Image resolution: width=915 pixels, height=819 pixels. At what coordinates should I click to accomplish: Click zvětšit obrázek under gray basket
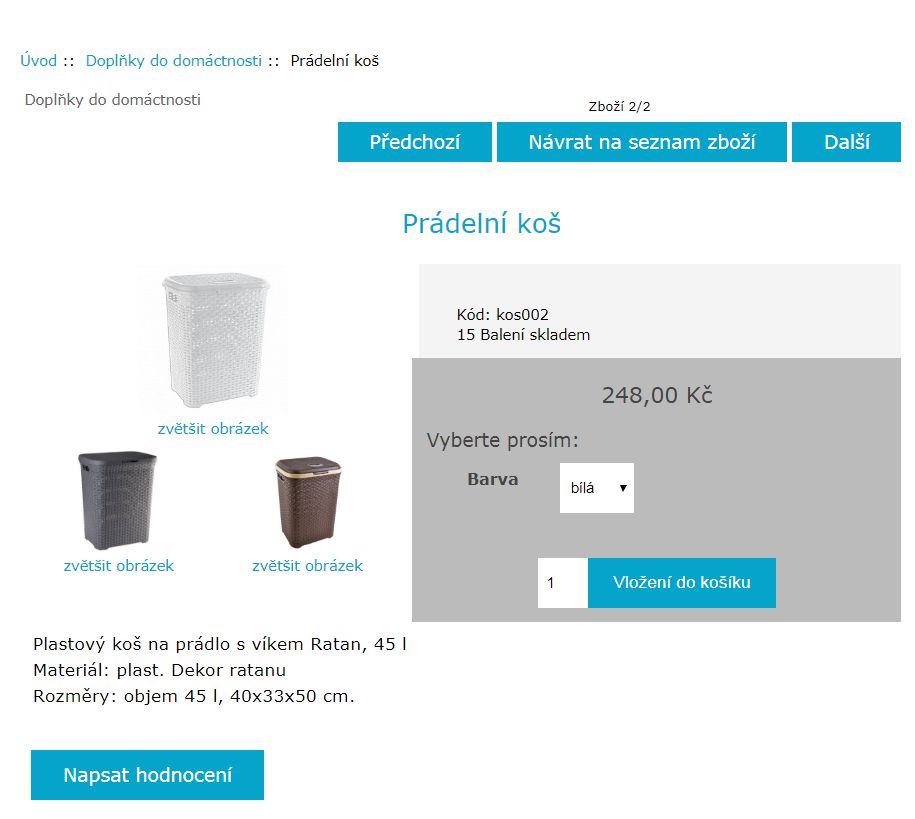(x=118, y=566)
